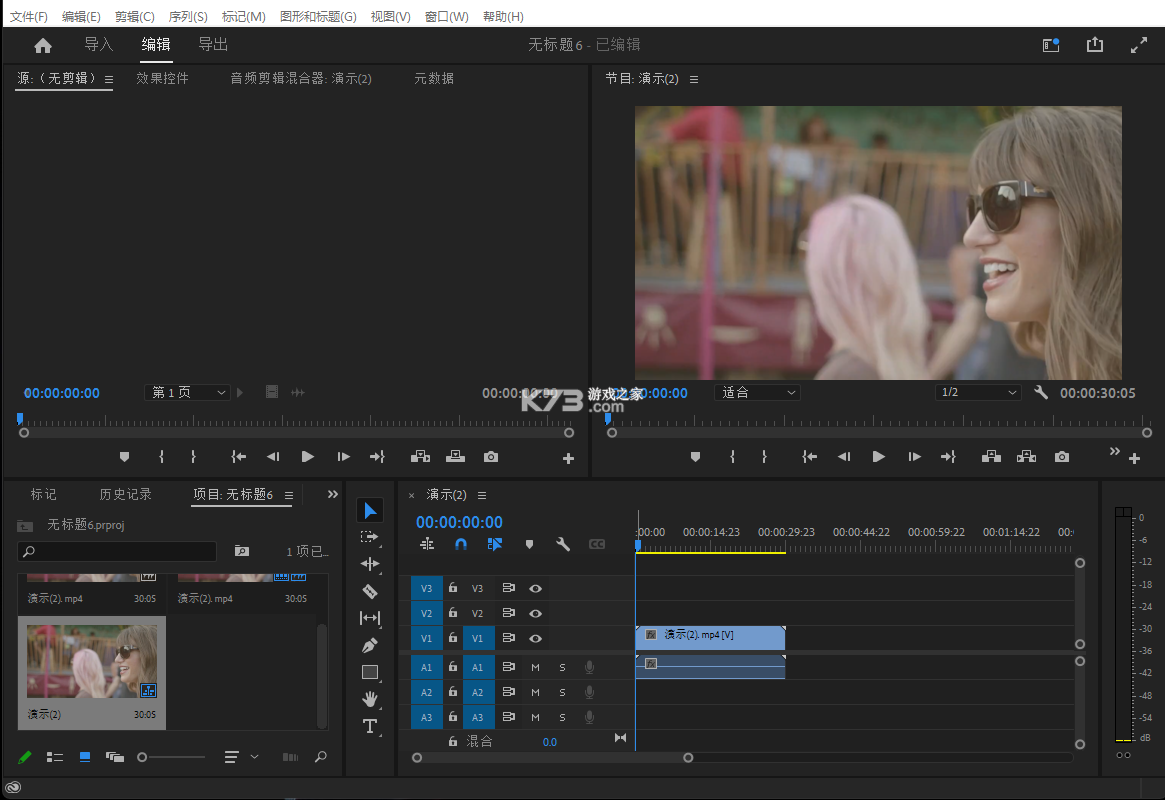Open the 剪辑(C) menu
The width and height of the screenshot is (1165, 800).
point(134,16)
